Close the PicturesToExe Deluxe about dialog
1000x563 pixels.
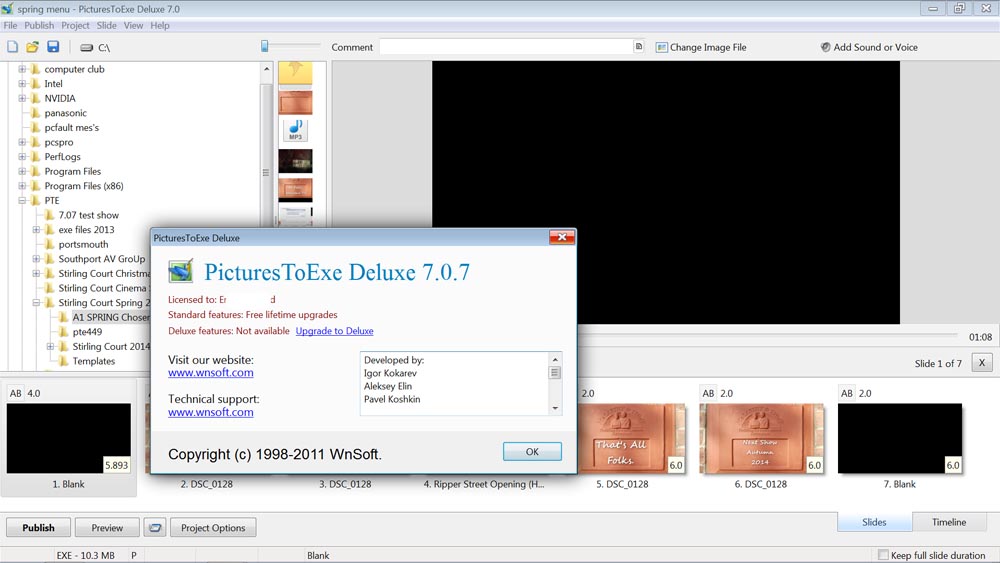(562, 237)
